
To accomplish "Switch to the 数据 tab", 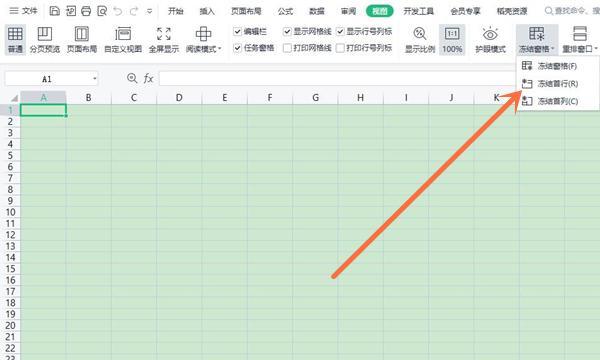I will coord(317,11).
